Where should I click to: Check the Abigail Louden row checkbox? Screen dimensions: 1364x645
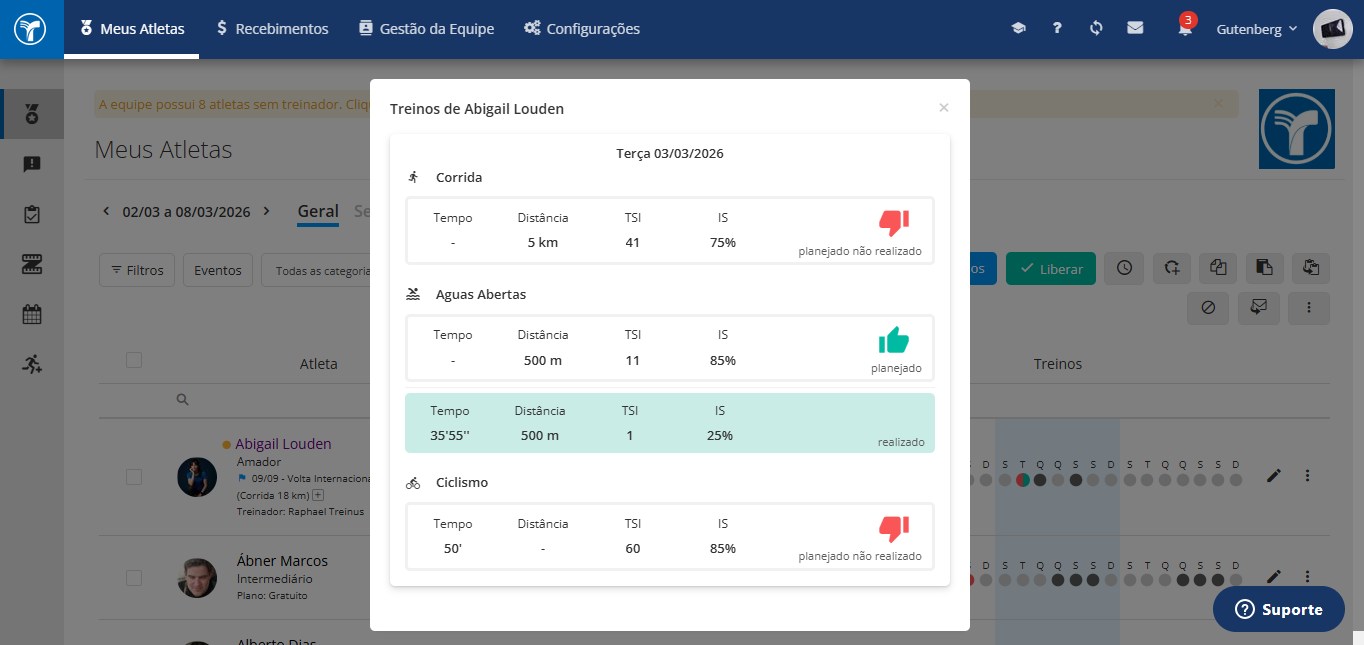coord(134,477)
